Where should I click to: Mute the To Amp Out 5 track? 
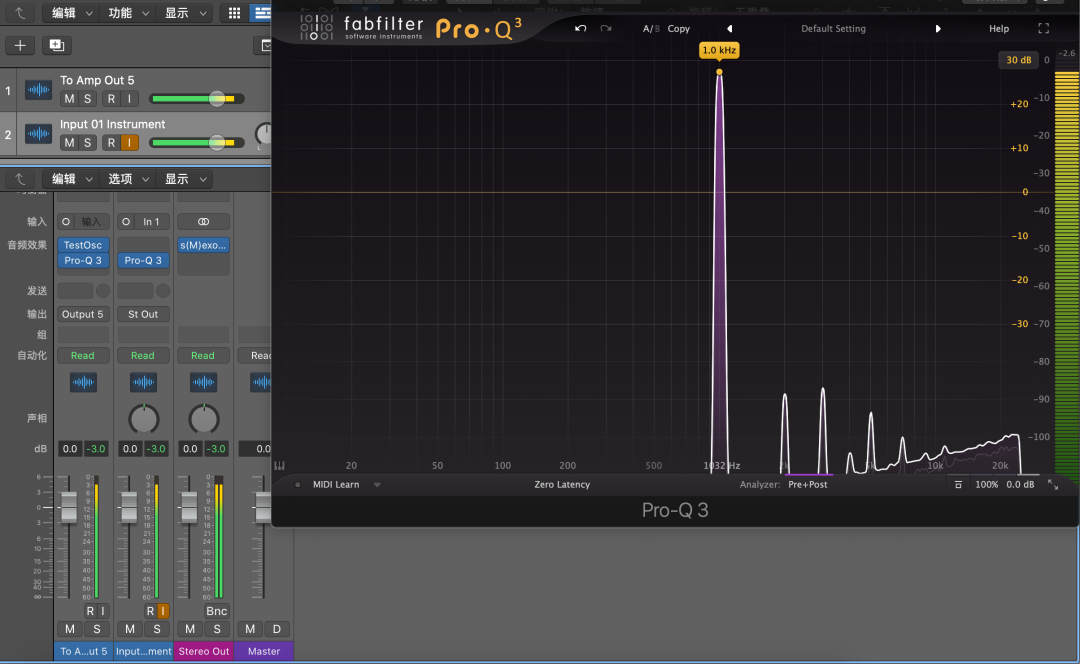pyautogui.click(x=69, y=99)
